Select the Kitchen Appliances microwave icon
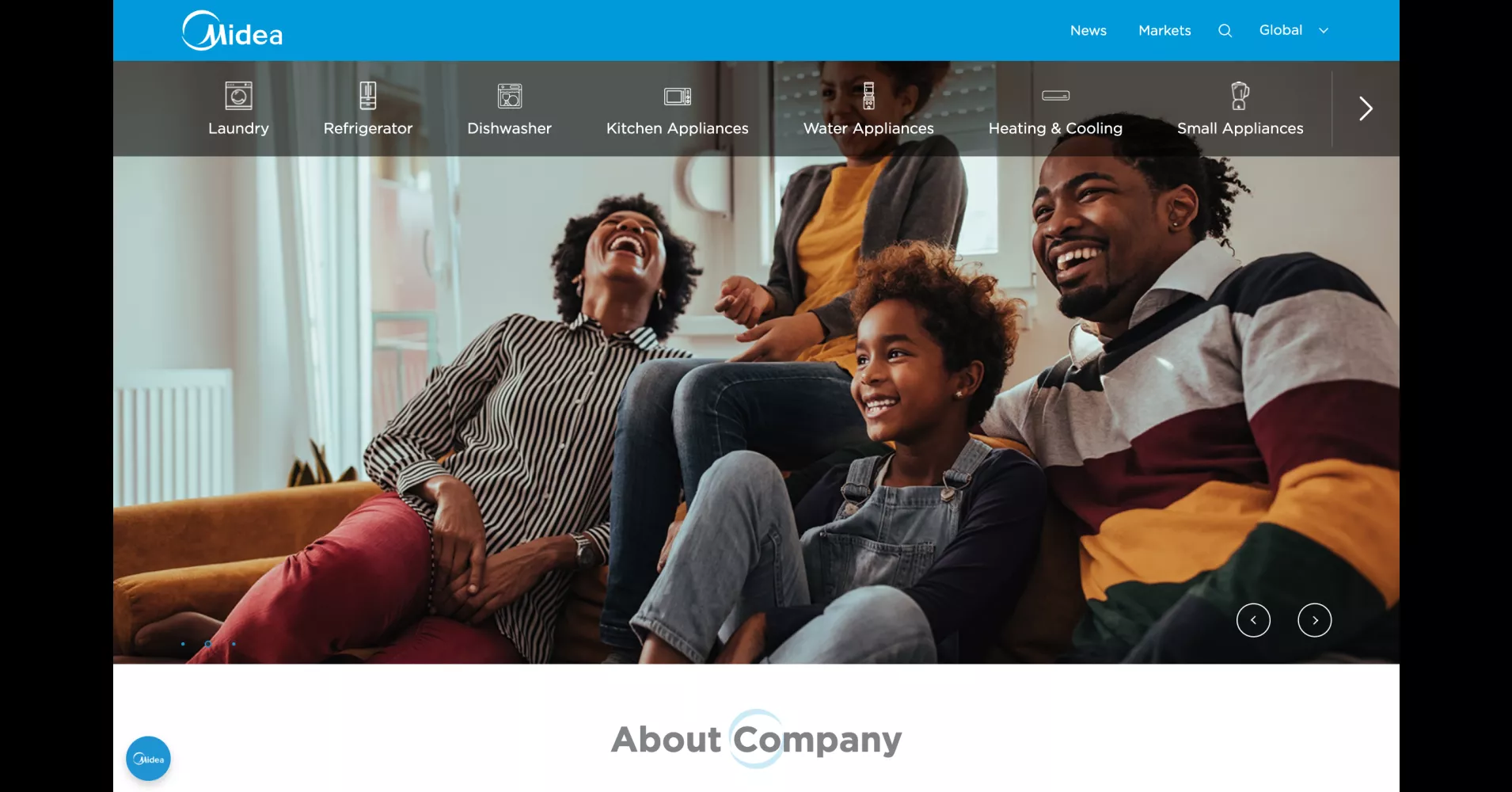This screenshot has height=792, width=1512. 677,97
